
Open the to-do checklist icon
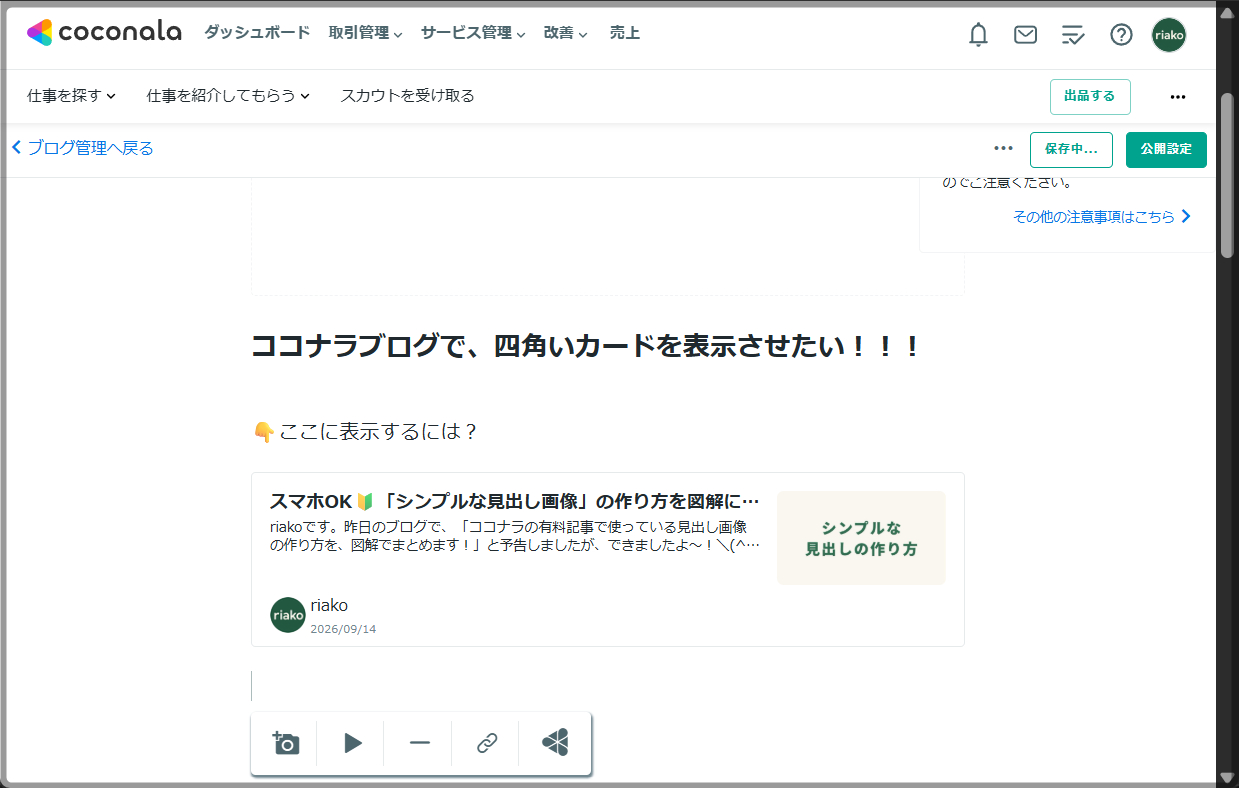pyautogui.click(x=1073, y=35)
